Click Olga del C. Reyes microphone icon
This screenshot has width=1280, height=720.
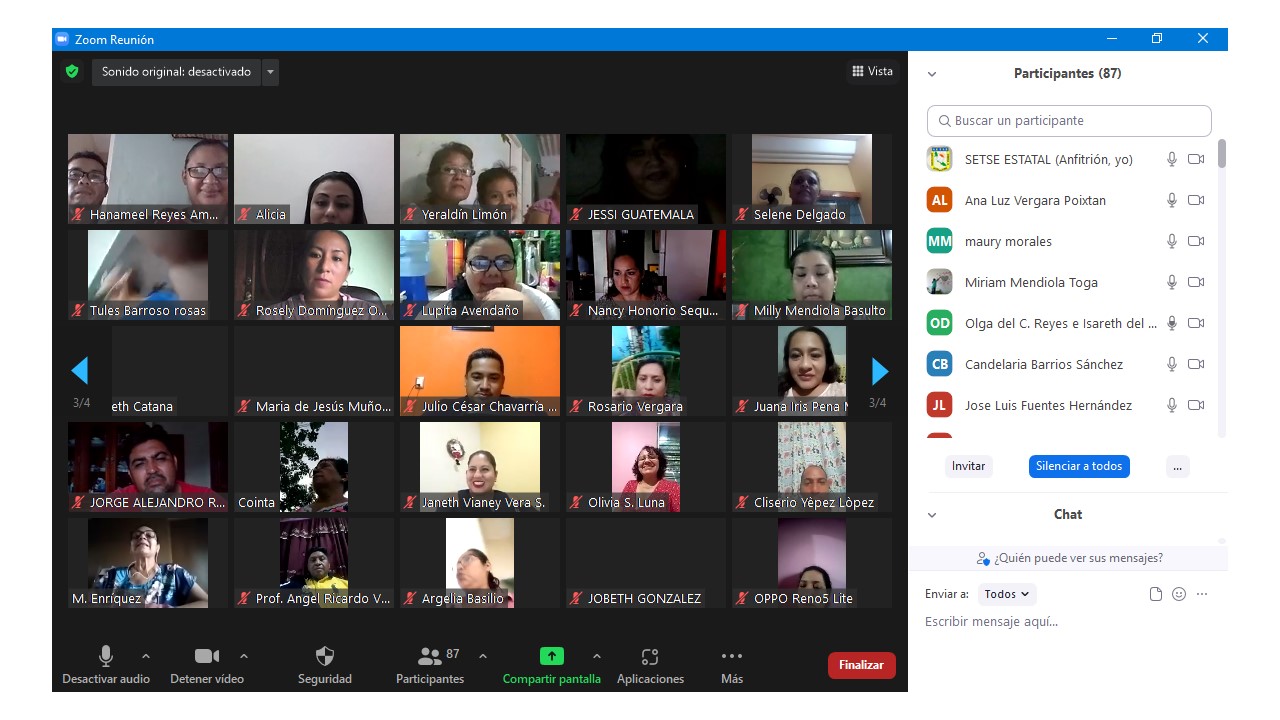(1172, 323)
